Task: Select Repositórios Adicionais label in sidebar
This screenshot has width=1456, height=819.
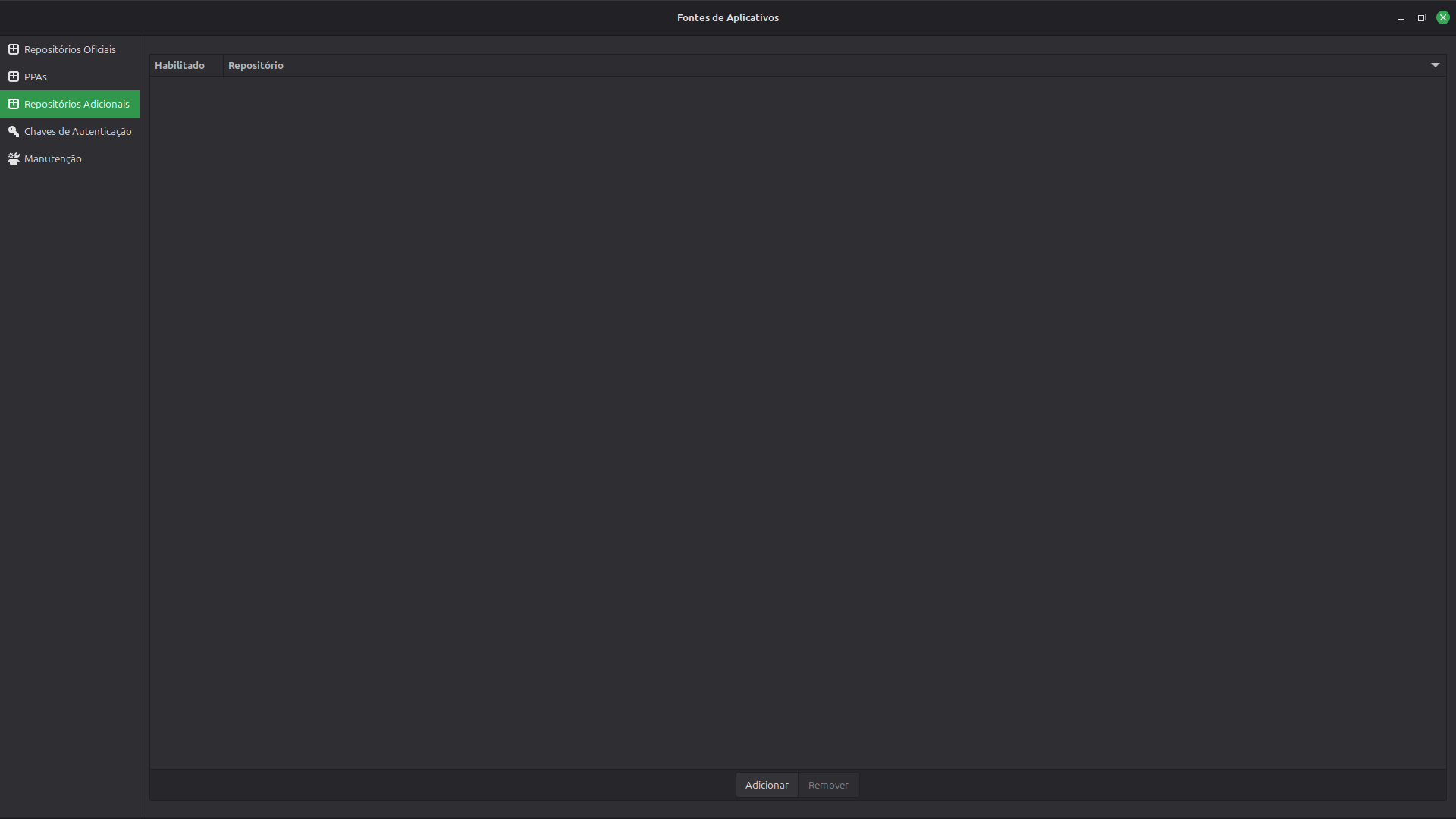Action: point(77,104)
